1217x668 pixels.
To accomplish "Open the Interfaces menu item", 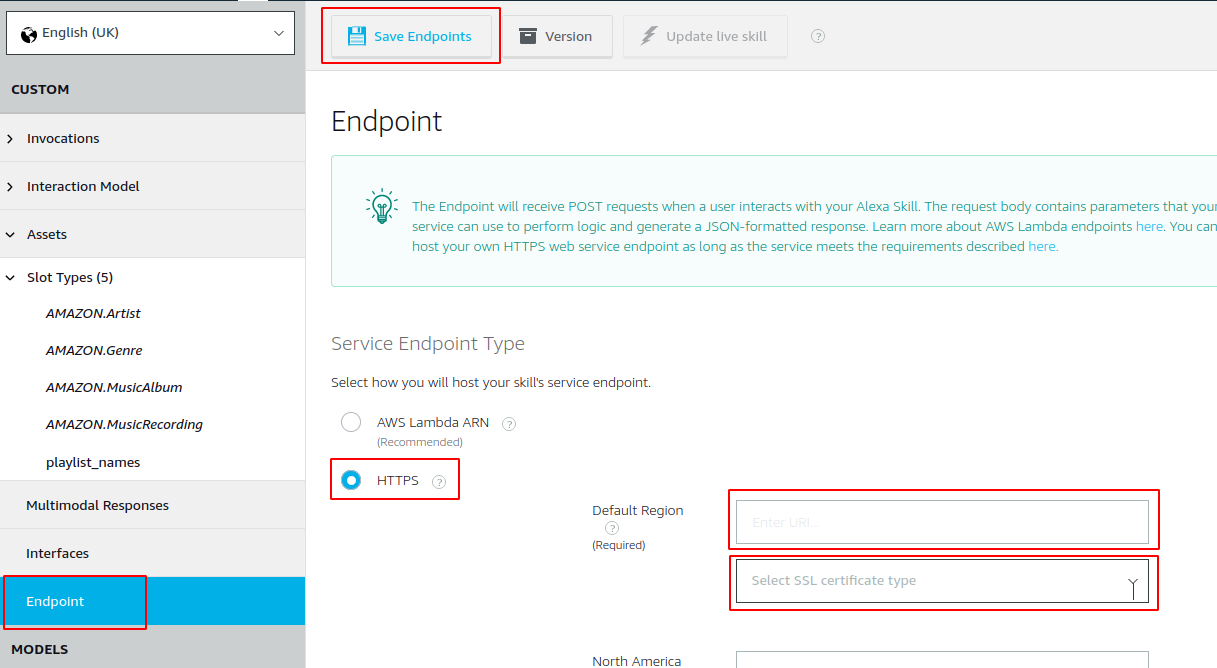I will pyautogui.click(x=57, y=554).
